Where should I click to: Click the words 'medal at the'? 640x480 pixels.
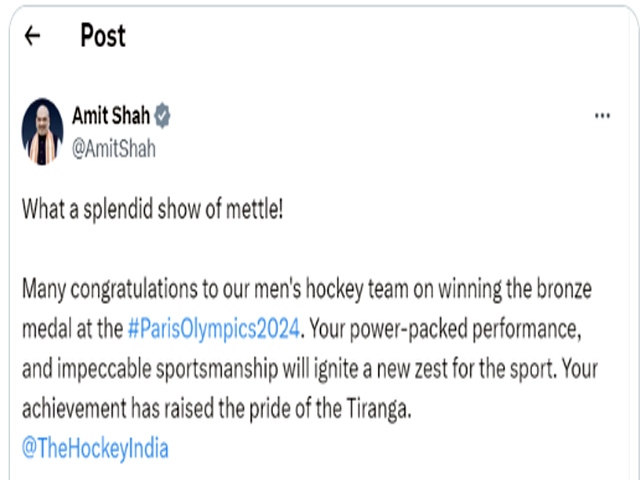pos(72,329)
